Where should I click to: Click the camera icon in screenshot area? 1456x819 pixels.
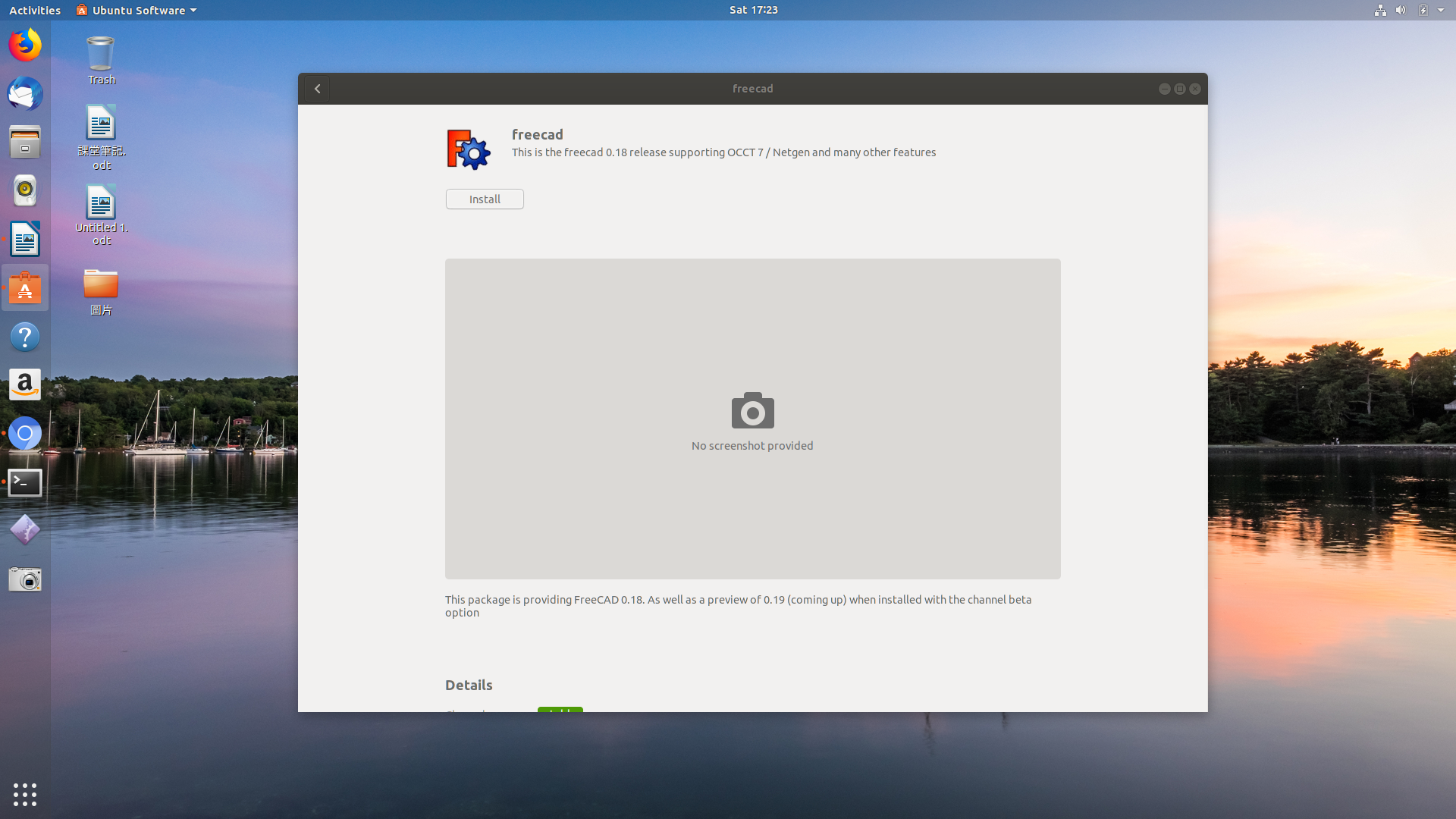point(752,410)
